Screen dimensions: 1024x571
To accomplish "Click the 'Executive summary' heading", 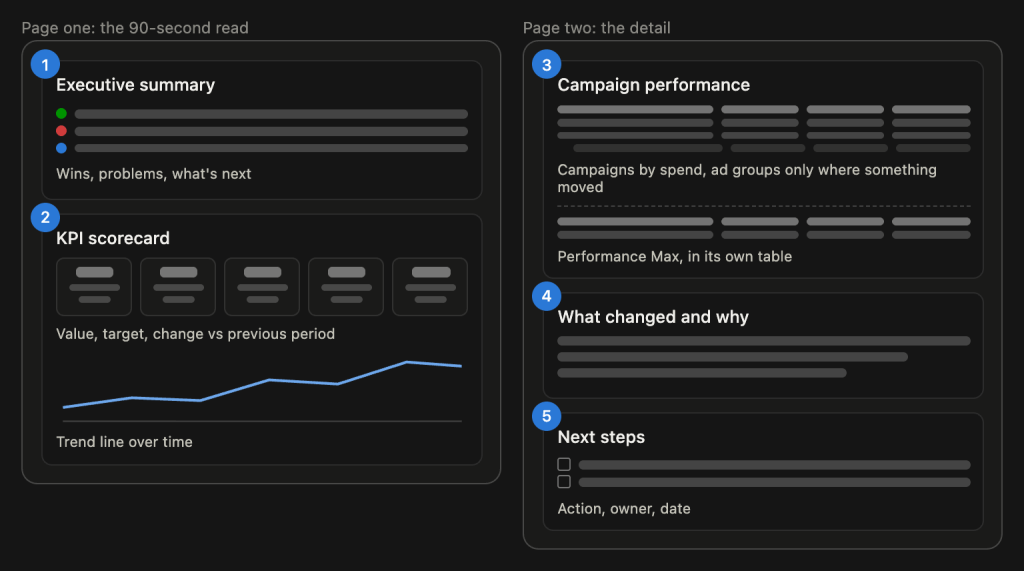I will click(135, 85).
